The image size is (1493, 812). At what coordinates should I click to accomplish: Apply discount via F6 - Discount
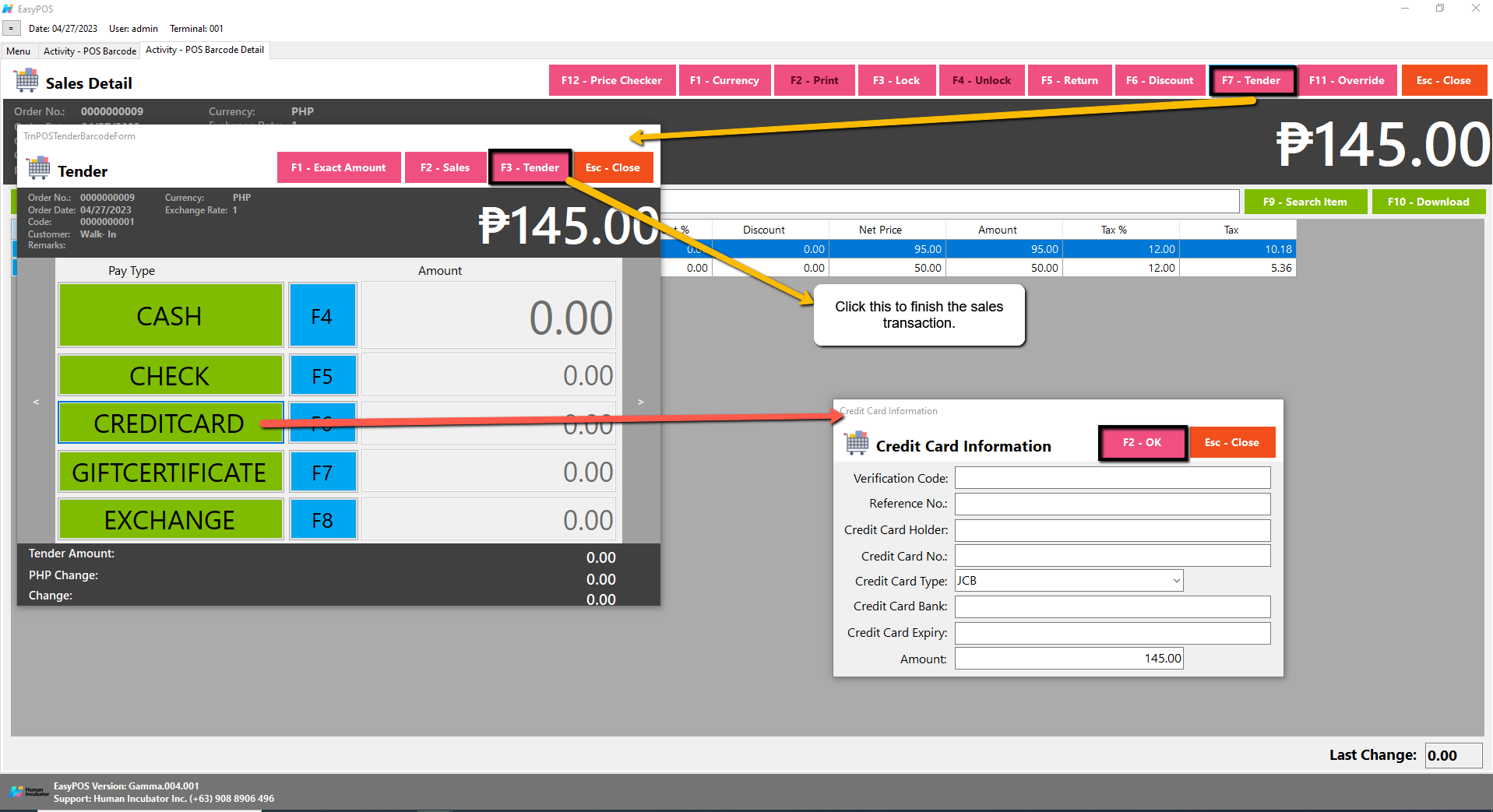pos(1160,80)
